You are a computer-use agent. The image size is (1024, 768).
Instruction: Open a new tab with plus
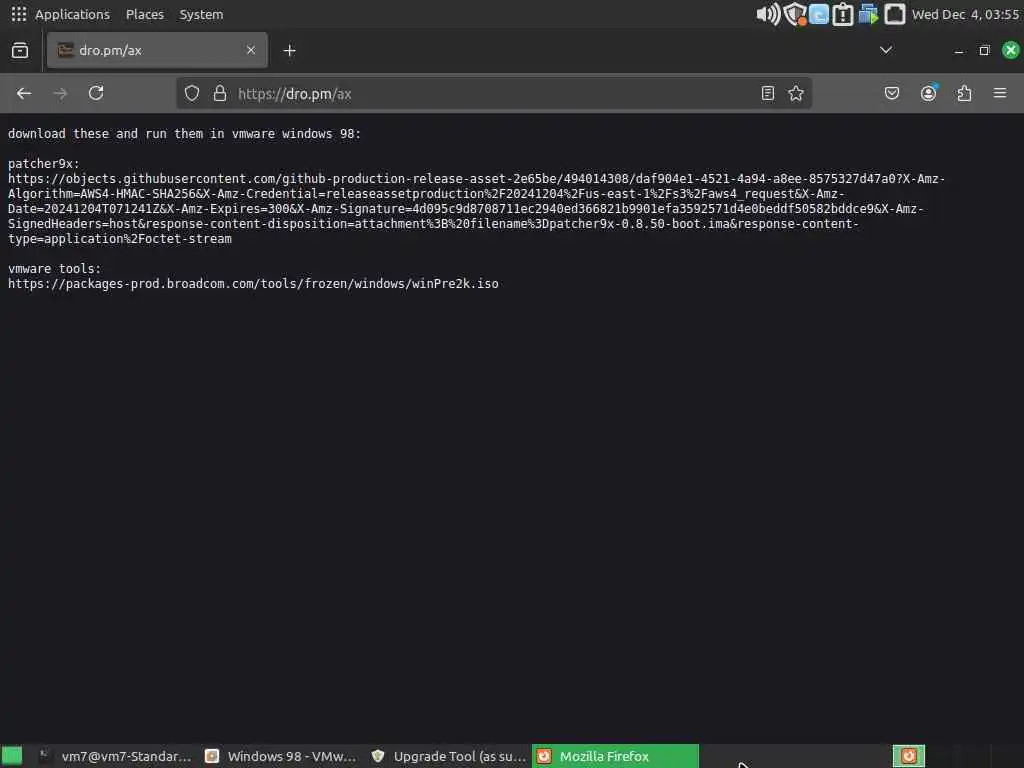pos(289,50)
